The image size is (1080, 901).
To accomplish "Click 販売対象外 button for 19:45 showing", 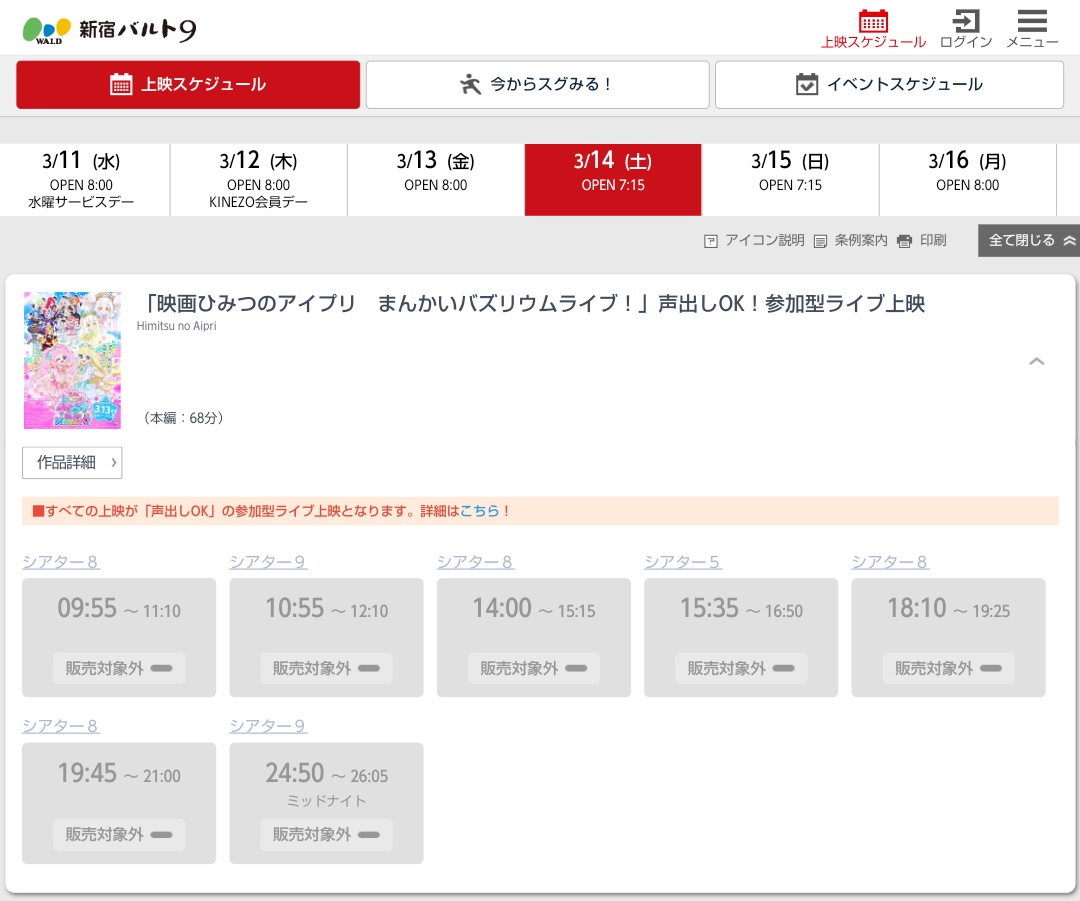I will pyautogui.click(x=119, y=835).
